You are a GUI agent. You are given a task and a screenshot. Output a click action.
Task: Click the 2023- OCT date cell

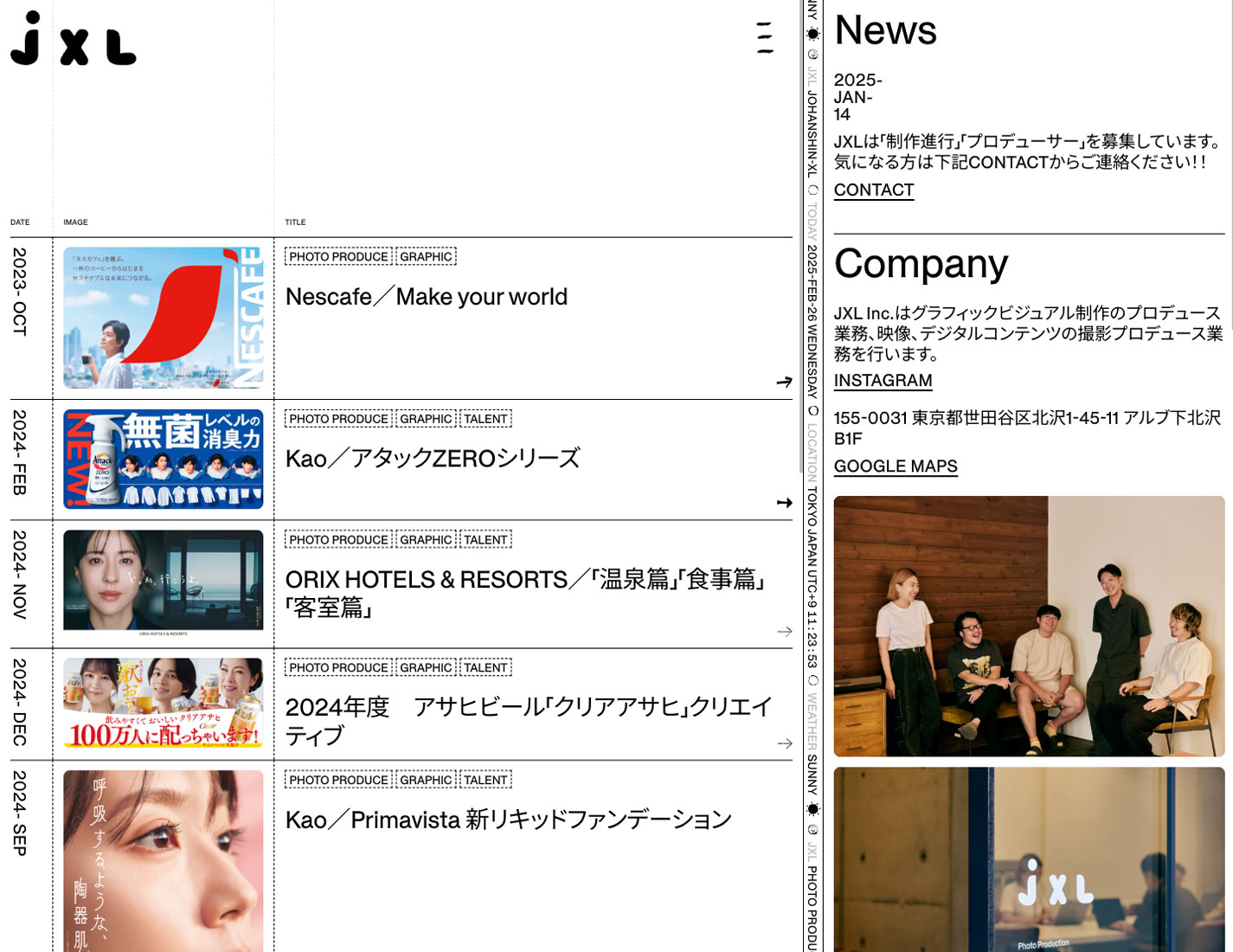20,292
